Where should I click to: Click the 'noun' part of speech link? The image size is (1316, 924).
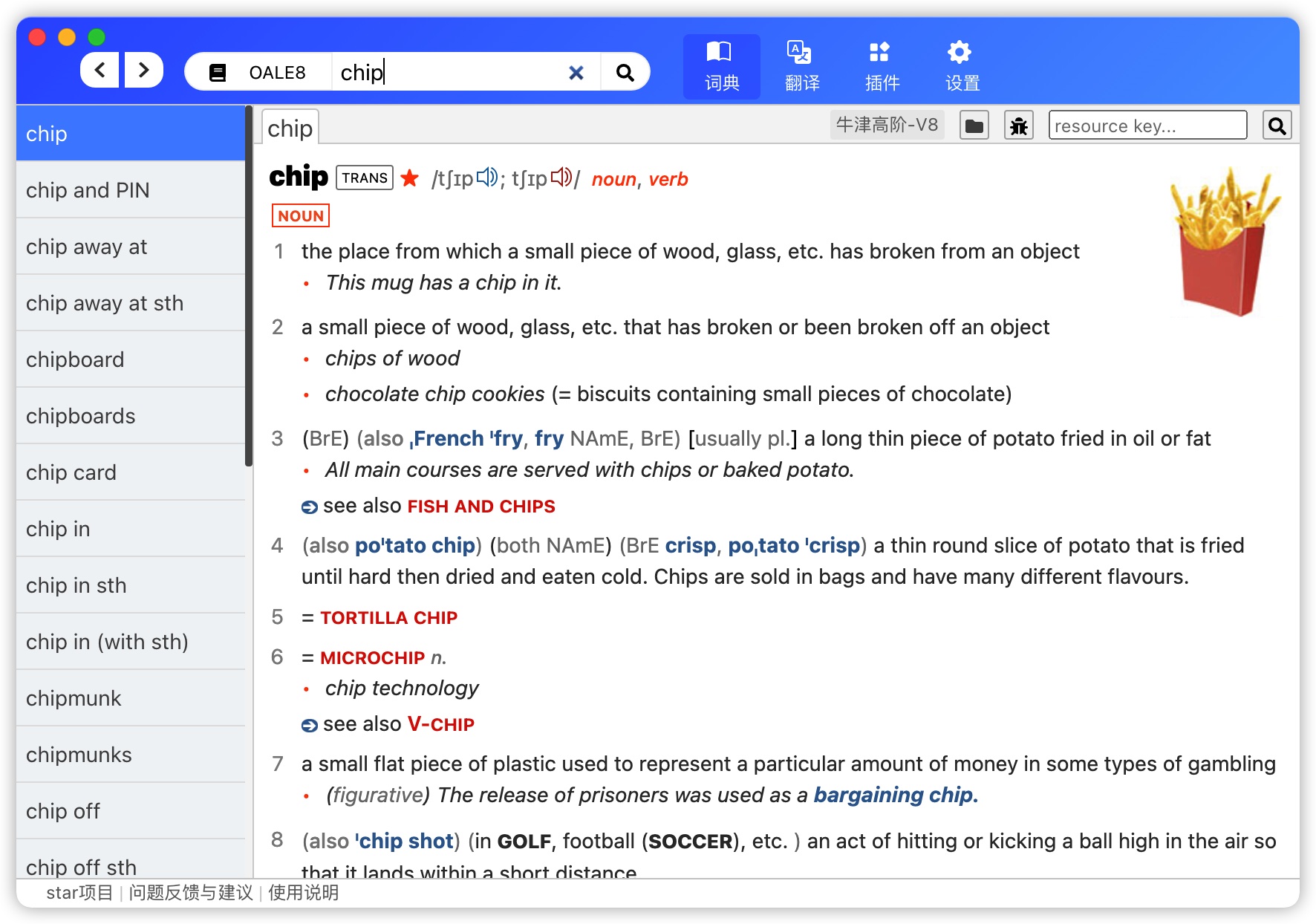coord(614,179)
